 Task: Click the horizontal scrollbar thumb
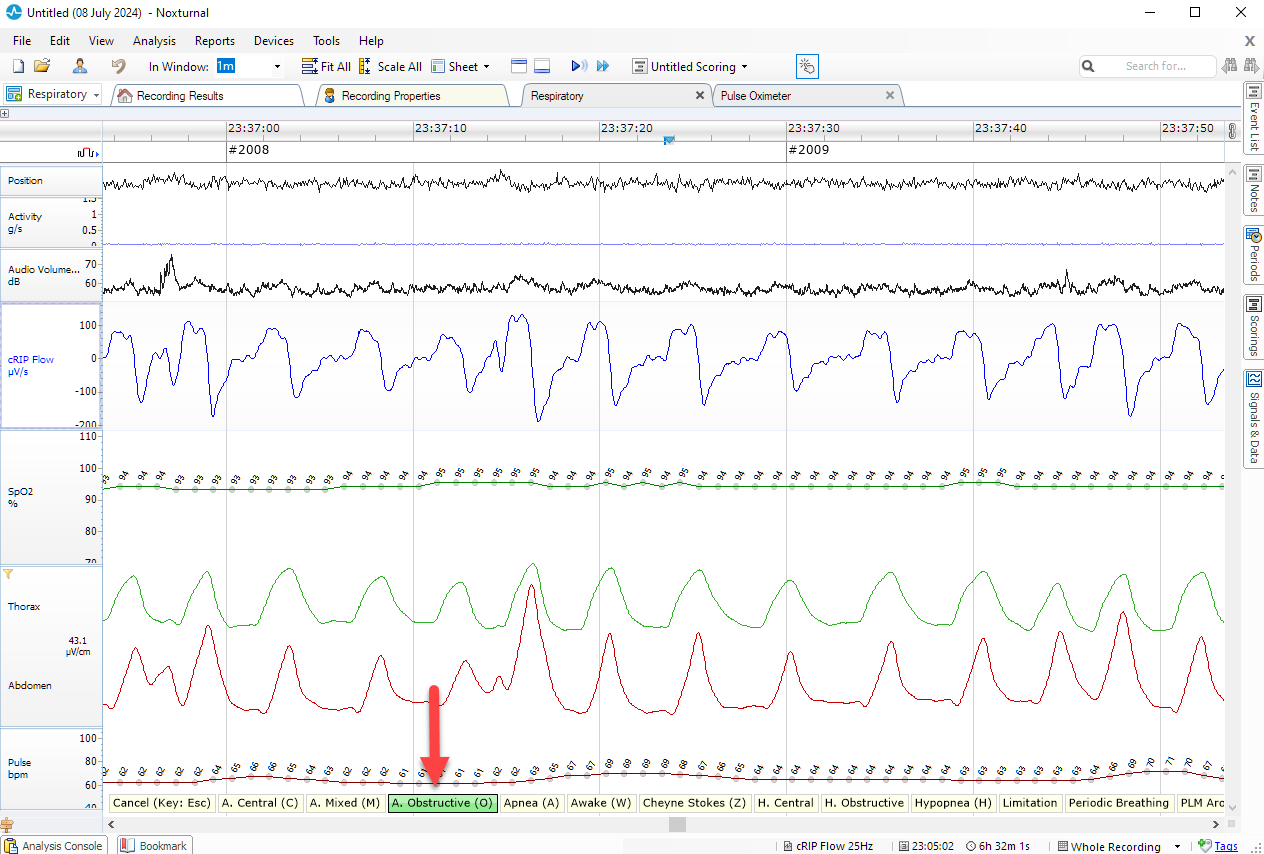[x=677, y=825]
